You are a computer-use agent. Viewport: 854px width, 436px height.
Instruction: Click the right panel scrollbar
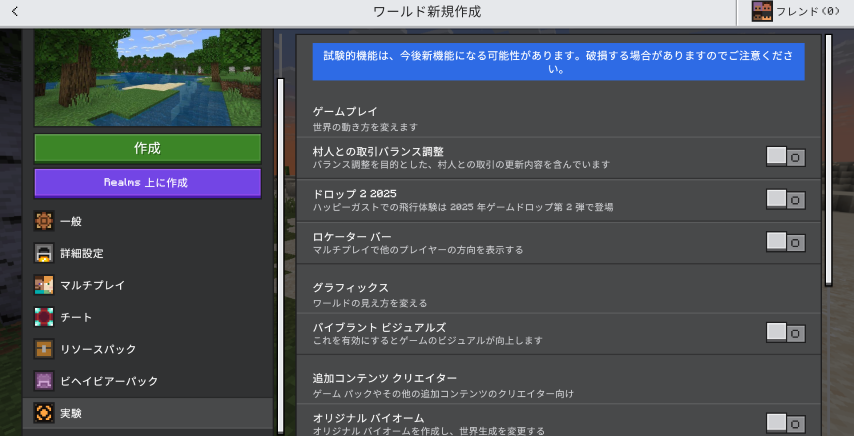828,159
